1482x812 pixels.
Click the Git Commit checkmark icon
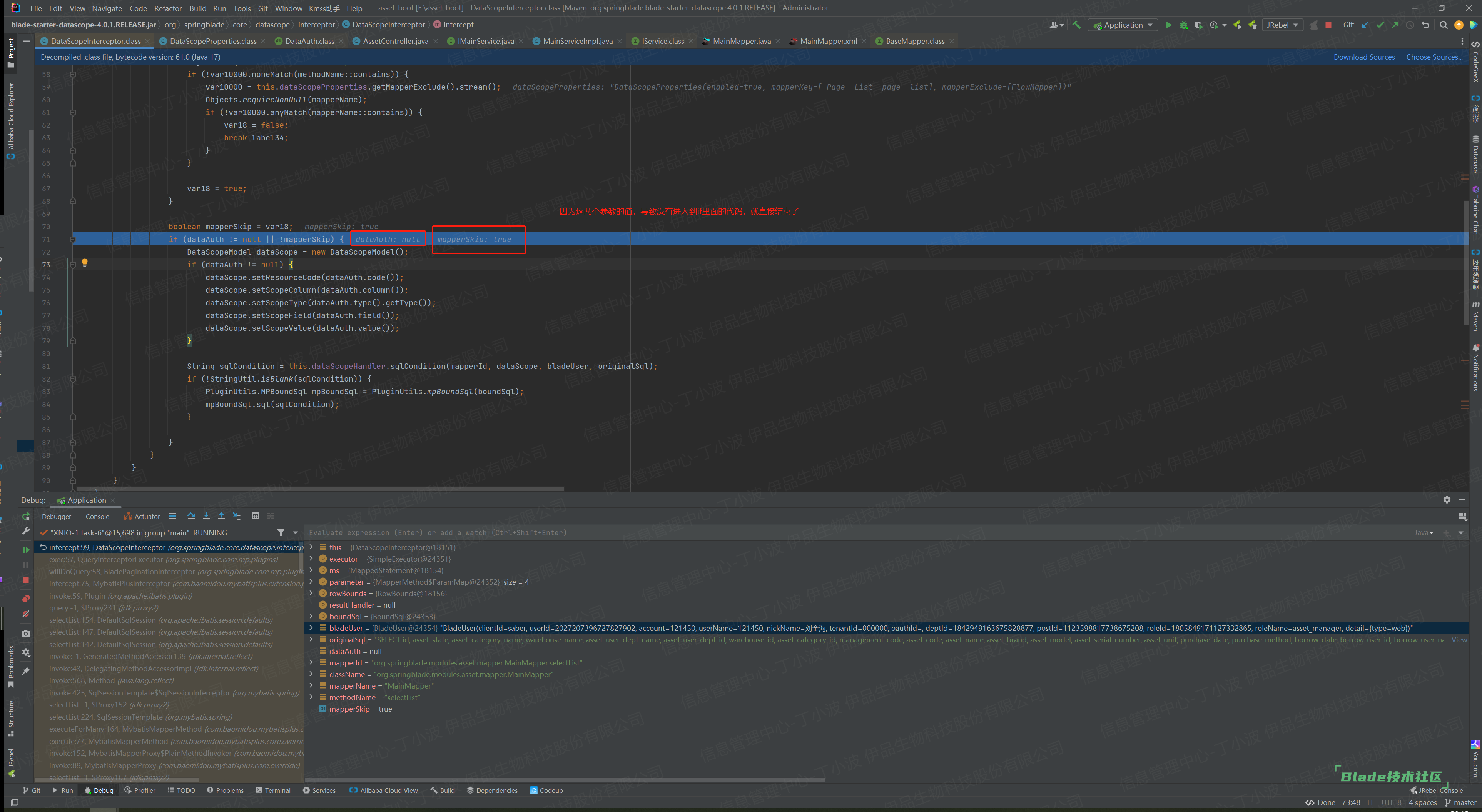pyautogui.click(x=1380, y=25)
